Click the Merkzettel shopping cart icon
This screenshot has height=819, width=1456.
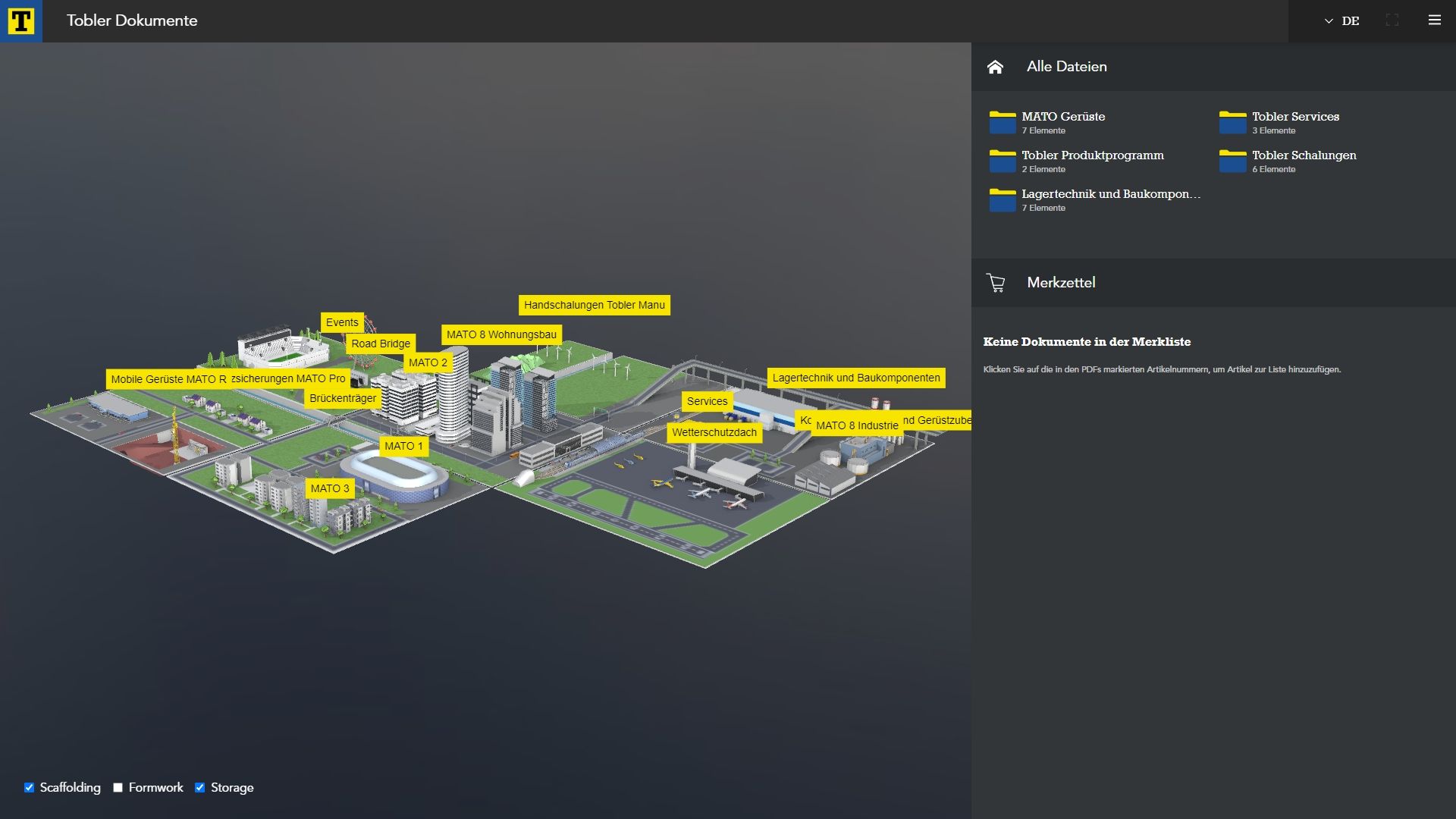point(996,283)
